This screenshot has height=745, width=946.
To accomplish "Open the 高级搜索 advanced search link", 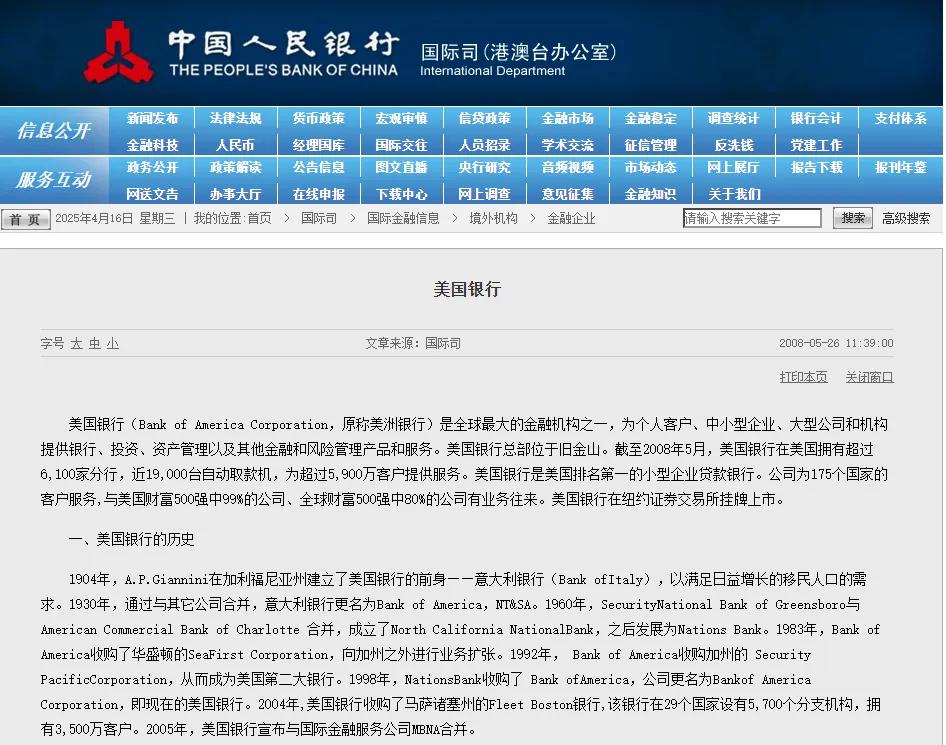I will point(906,218).
